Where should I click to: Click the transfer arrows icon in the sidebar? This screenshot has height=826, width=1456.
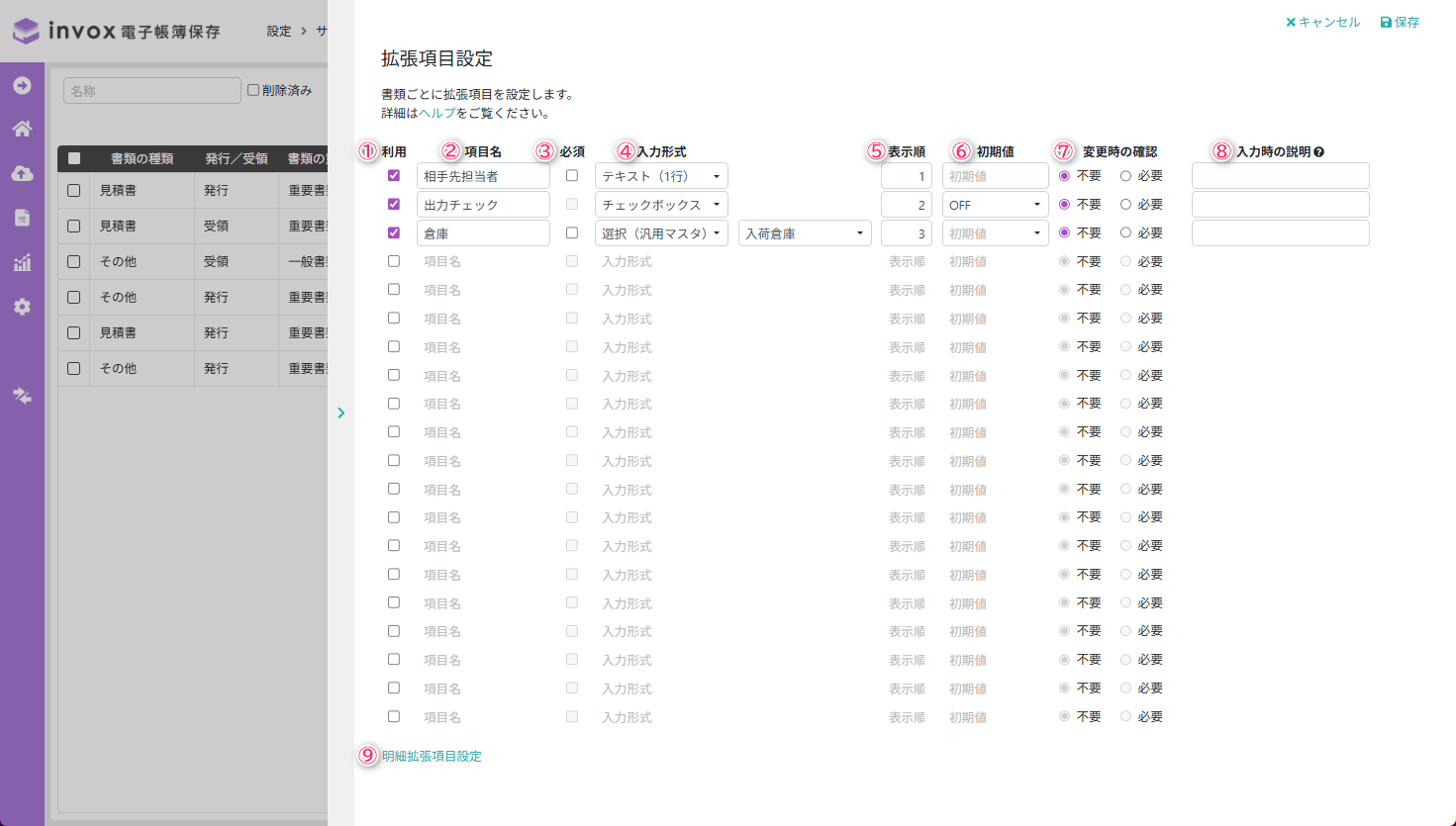22,396
